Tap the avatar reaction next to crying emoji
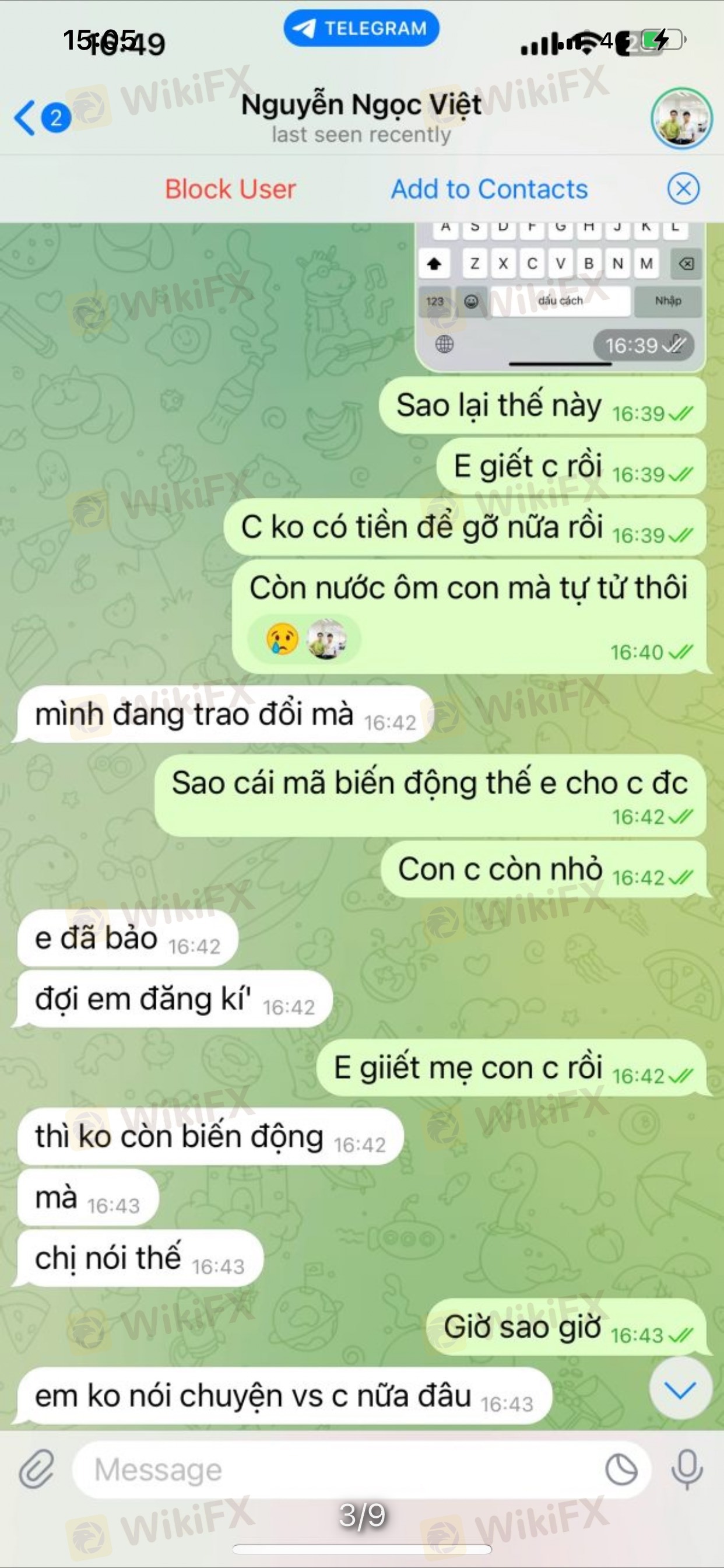This screenshot has height=1568, width=724. pos(326,639)
